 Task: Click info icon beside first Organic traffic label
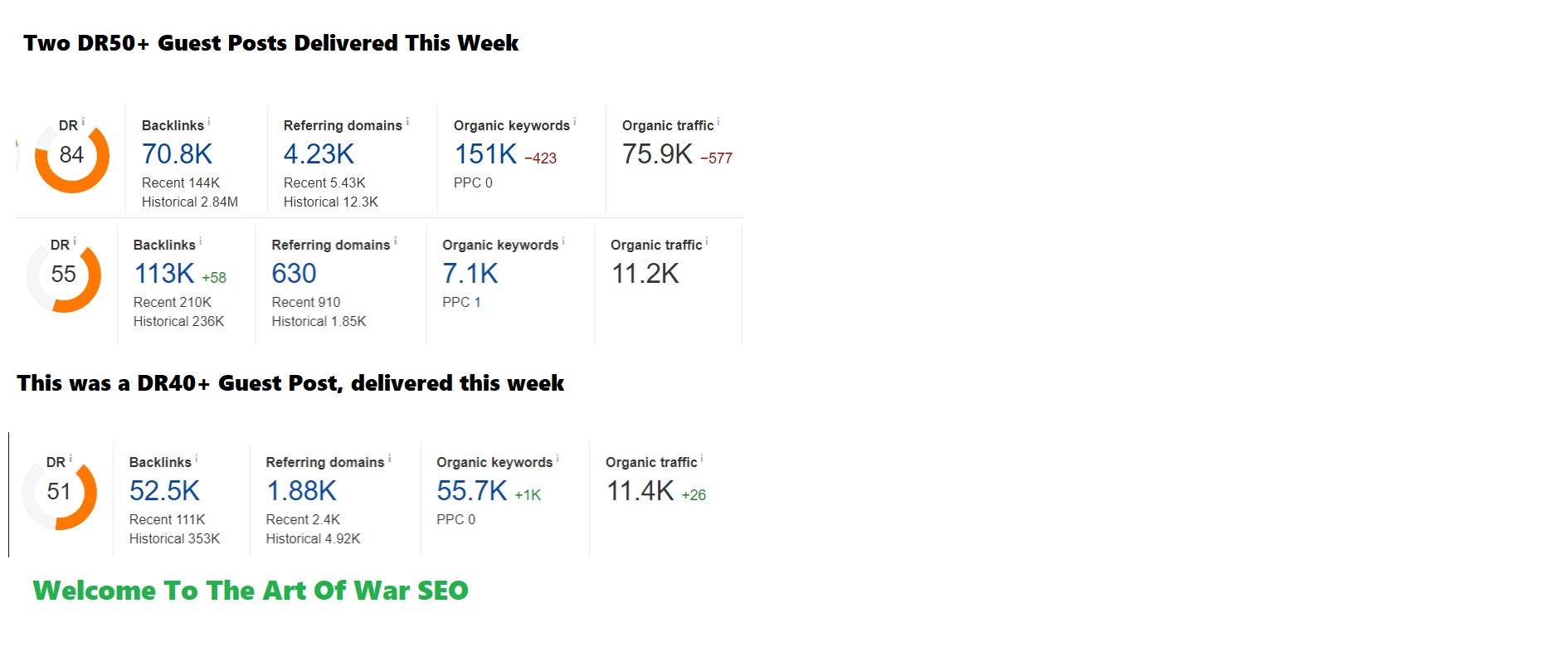718,122
